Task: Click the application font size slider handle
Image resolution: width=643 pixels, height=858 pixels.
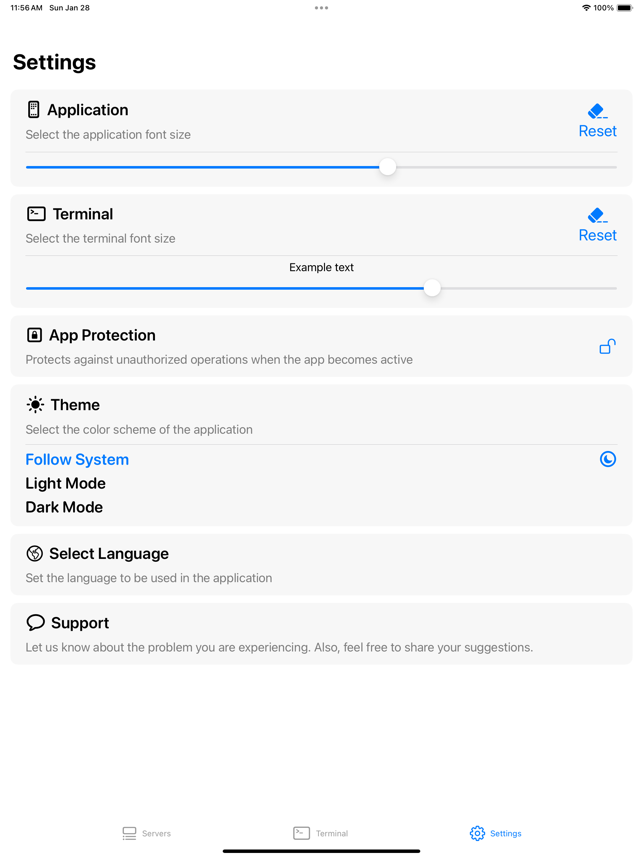Action: point(387,167)
